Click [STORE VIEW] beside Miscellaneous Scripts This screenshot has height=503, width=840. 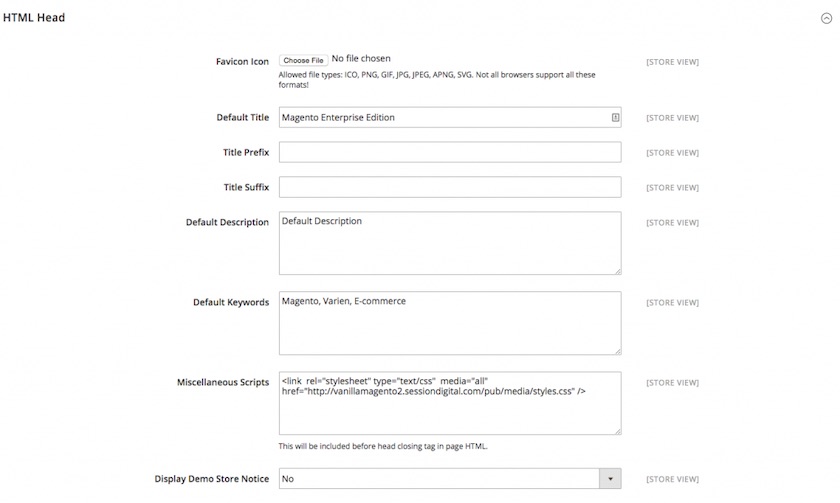tap(672, 382)
